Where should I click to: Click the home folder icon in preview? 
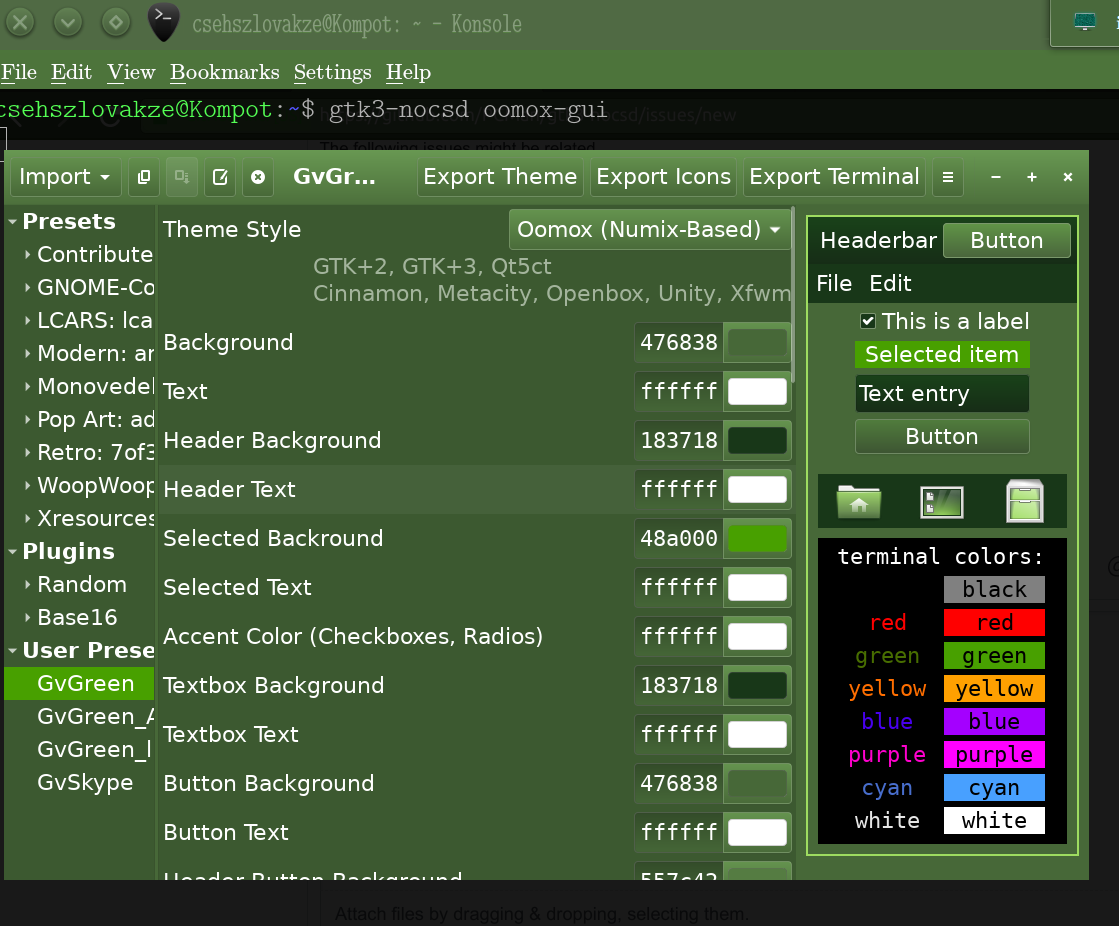click(x=859, y=502)
